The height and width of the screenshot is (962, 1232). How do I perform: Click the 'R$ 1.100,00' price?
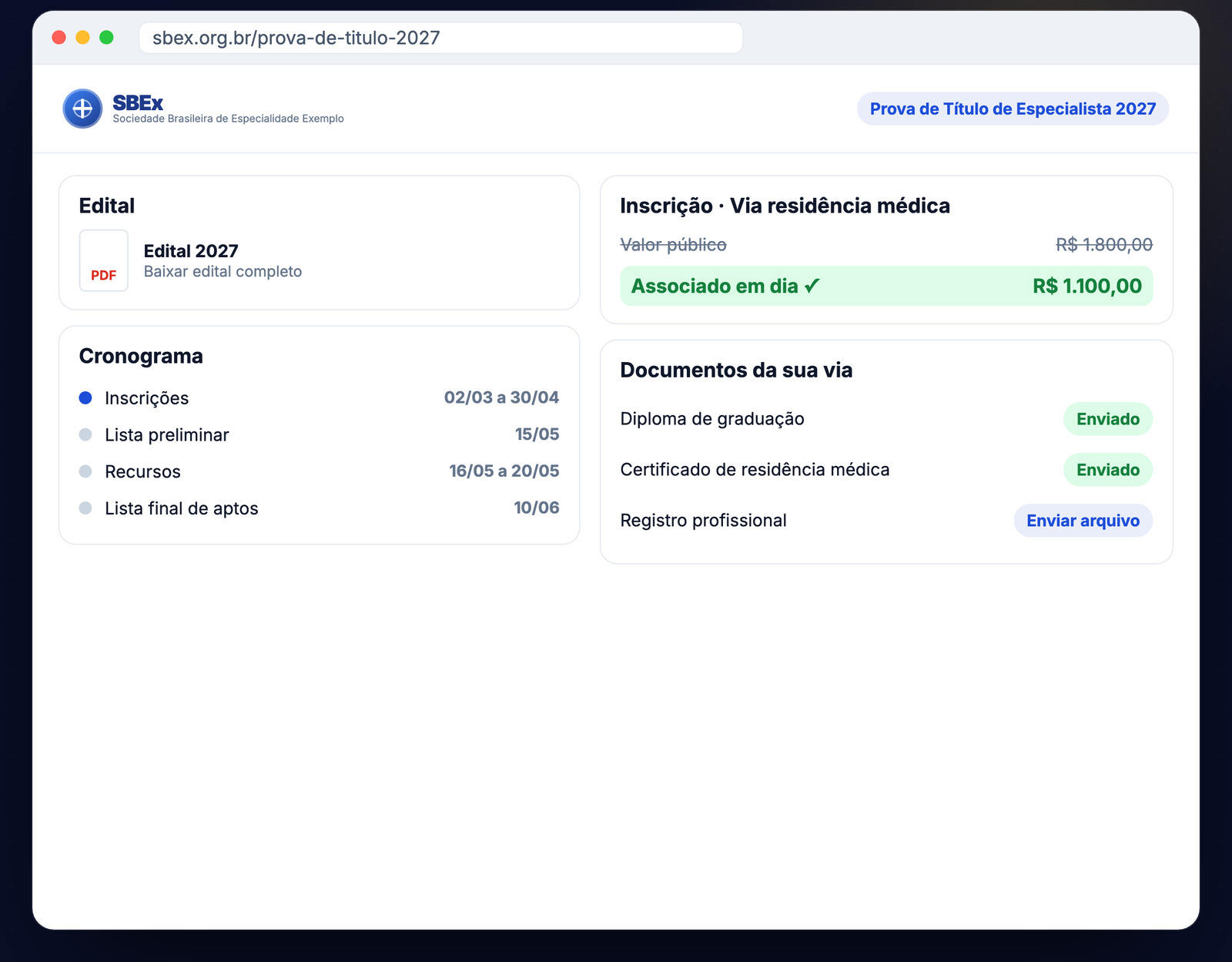click(x=1086, y=286)
